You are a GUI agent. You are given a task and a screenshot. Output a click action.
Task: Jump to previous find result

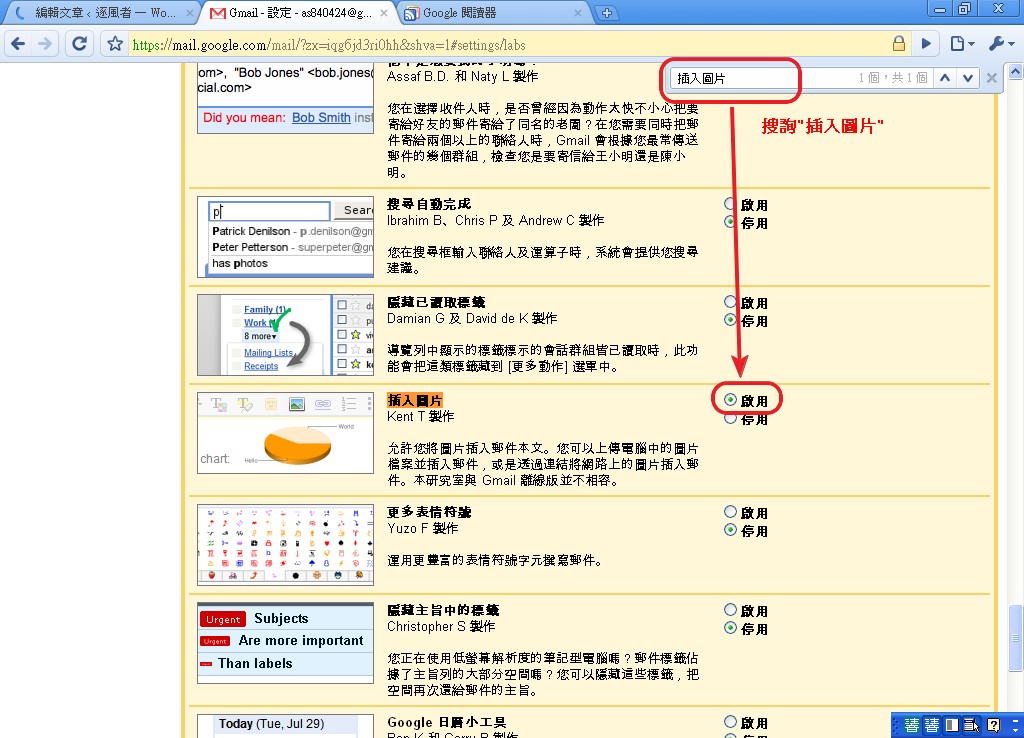click(x=945, y=78)
